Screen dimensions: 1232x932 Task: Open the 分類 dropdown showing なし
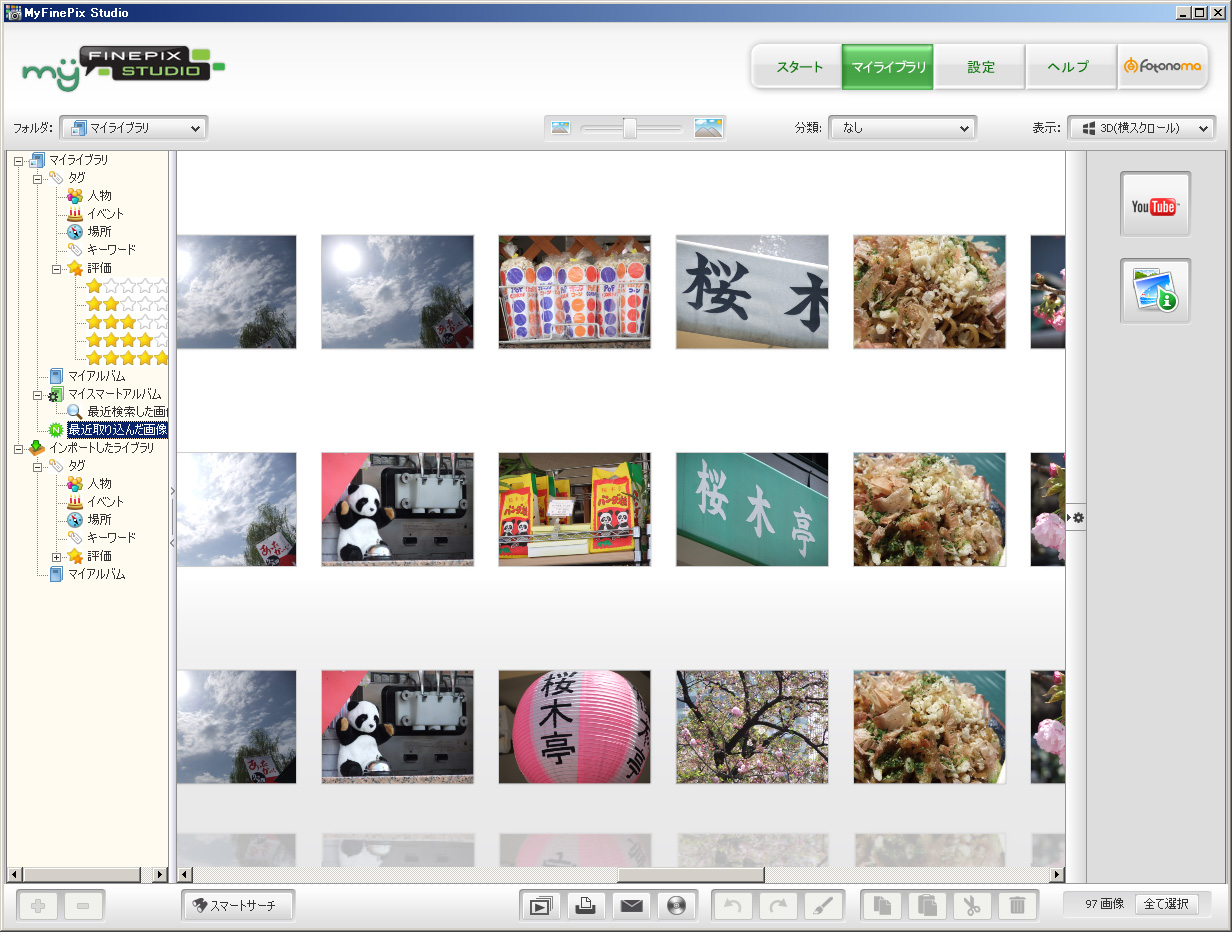[903, 128]
